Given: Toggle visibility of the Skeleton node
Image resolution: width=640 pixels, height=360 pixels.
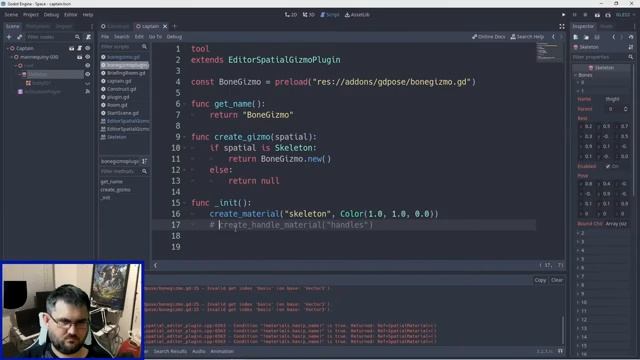Looking at the screenshot, I should click(87, 74).
